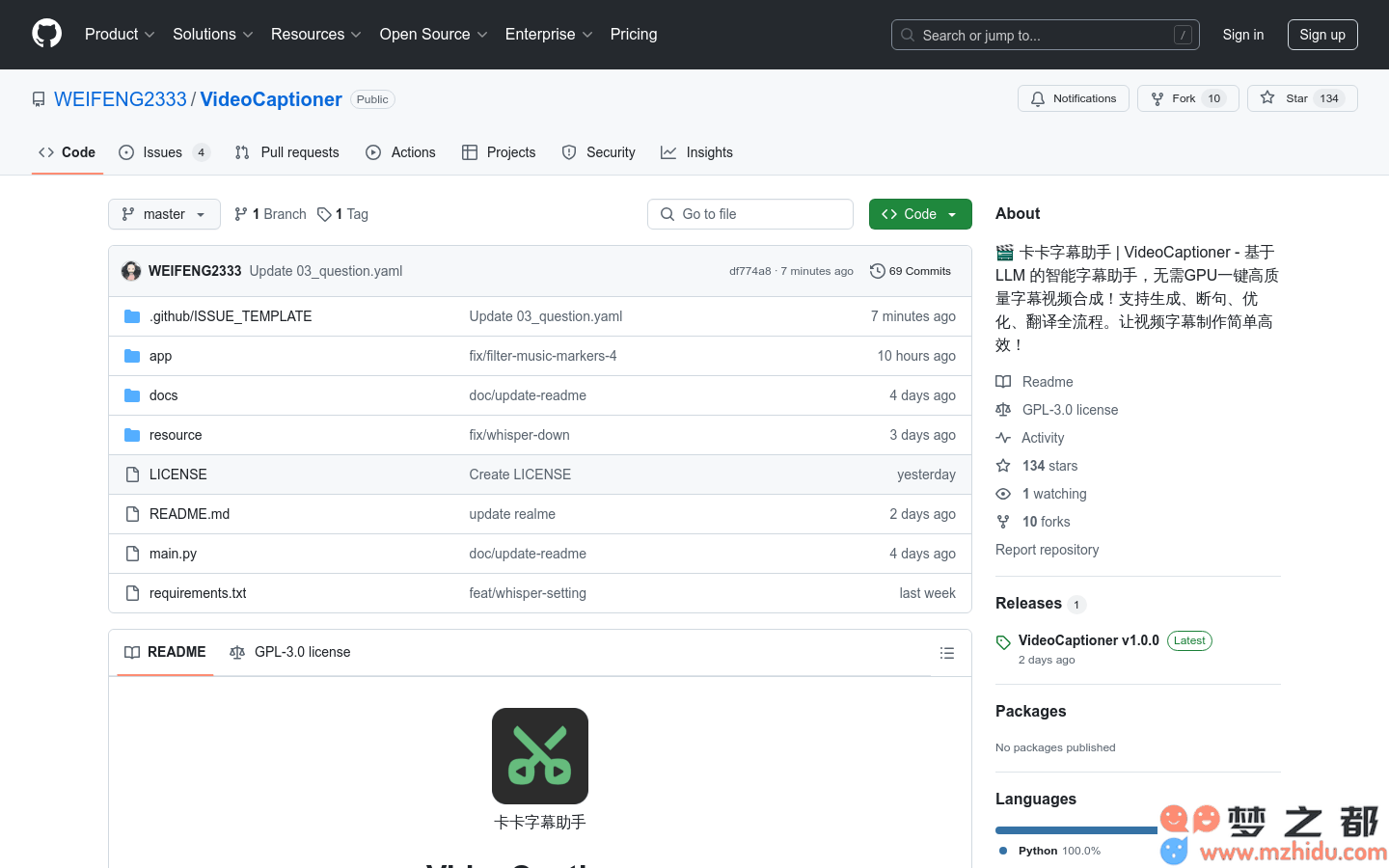Switch to the Code tab
This screenshot has width=1389, height=868.
tap(67, 152)
